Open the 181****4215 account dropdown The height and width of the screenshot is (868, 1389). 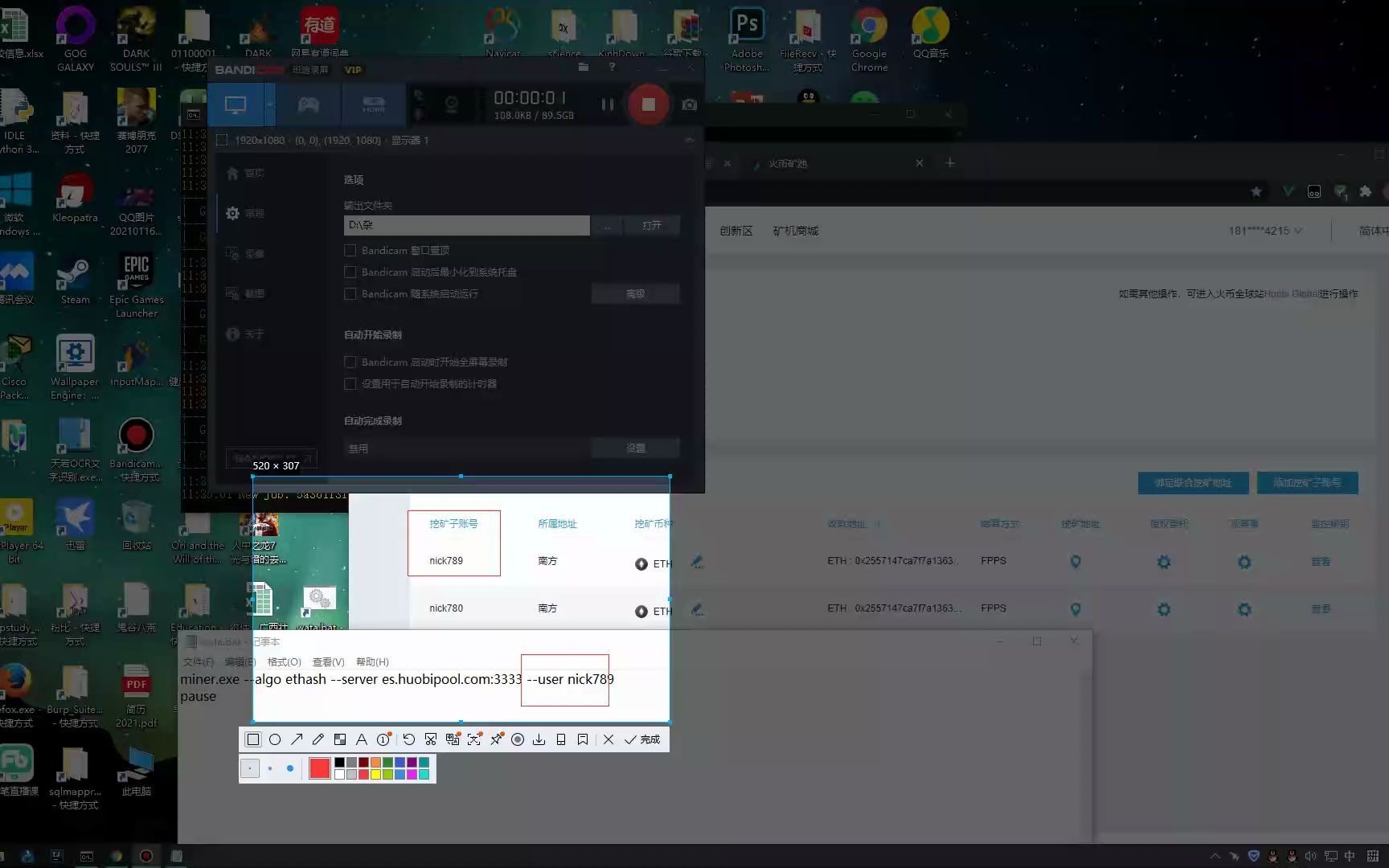(1265, 231)
